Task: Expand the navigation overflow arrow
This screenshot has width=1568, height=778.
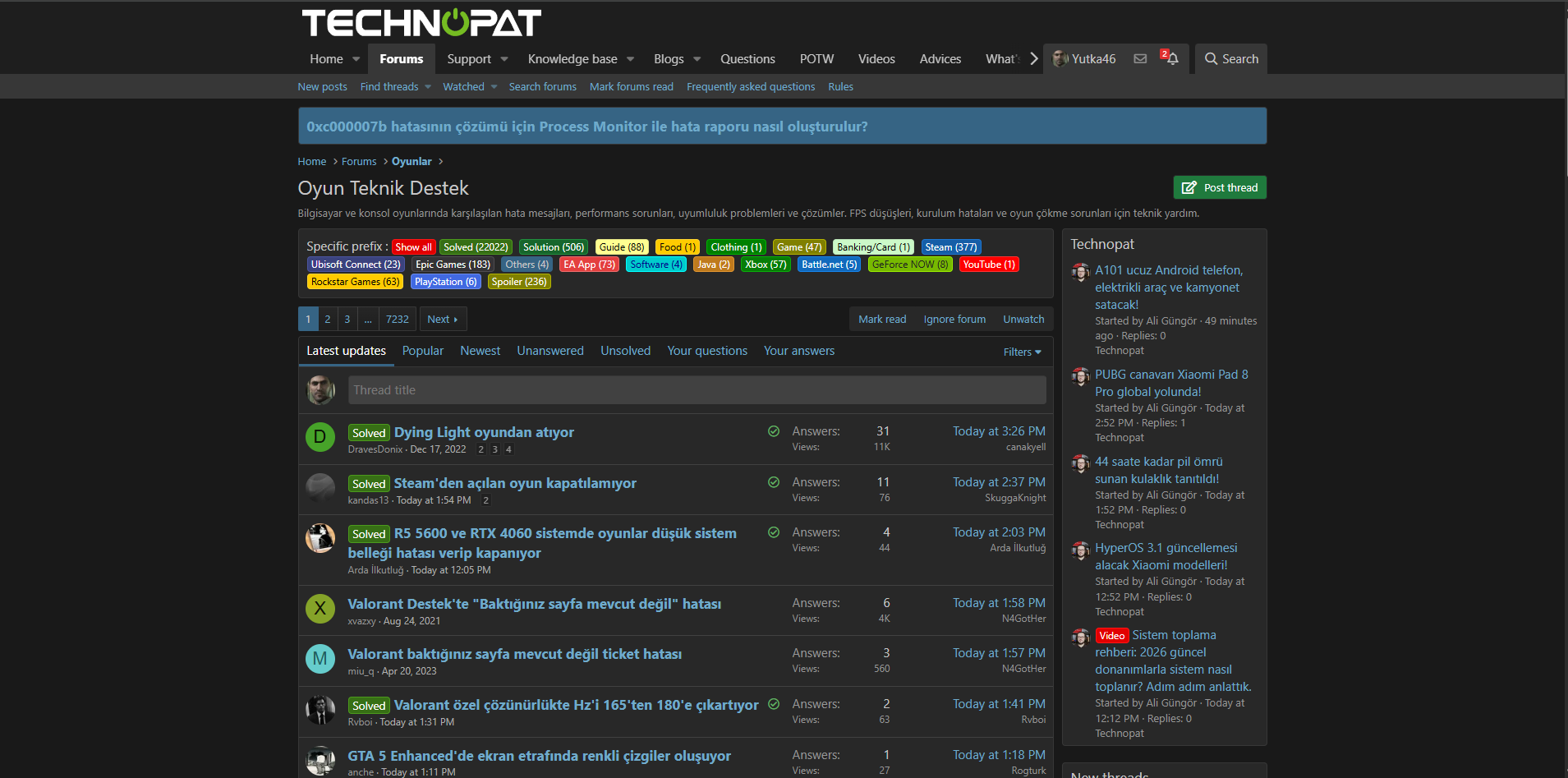Action: click(x=1034, y=59)
